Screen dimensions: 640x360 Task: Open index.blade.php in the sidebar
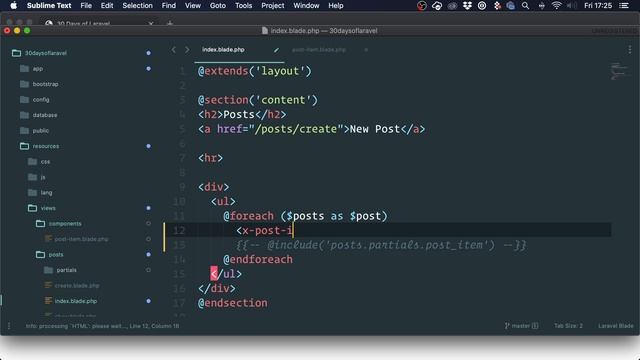(76, 301)
